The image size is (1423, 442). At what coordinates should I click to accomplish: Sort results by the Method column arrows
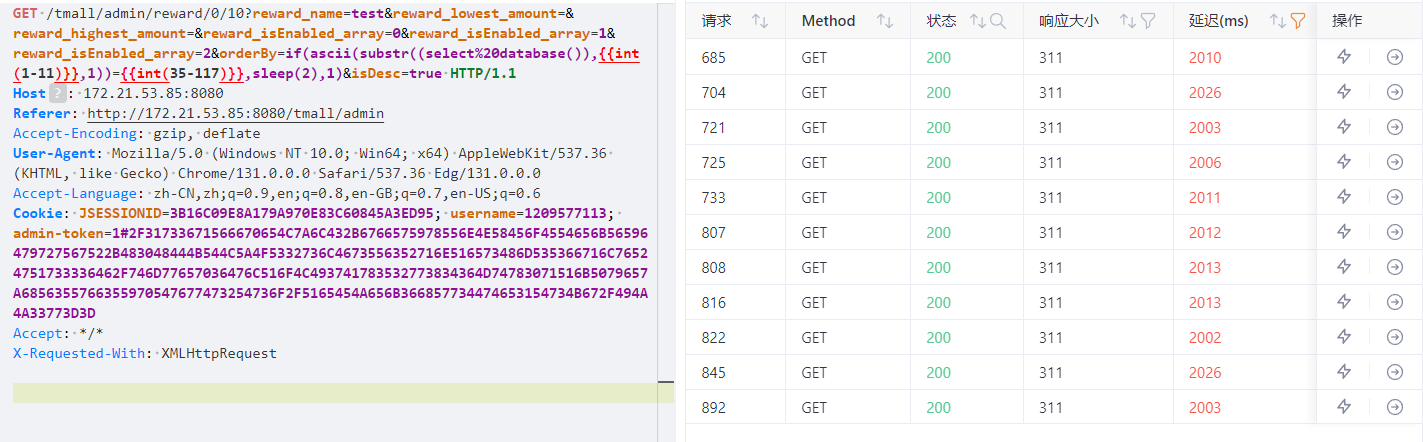(x=884, y=21)
